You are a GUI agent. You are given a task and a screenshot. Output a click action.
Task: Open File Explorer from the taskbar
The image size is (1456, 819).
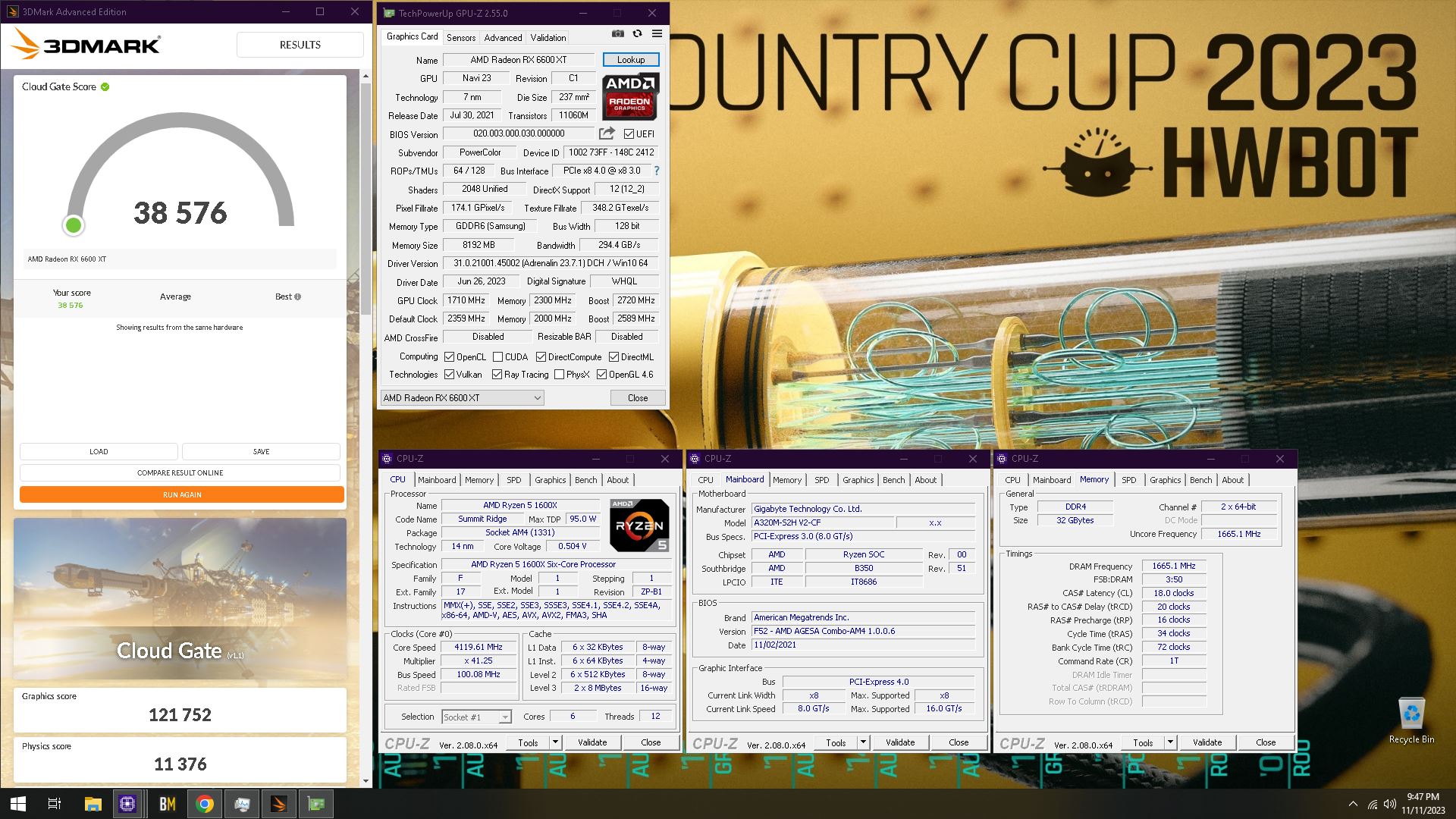[x=93, y=804]
